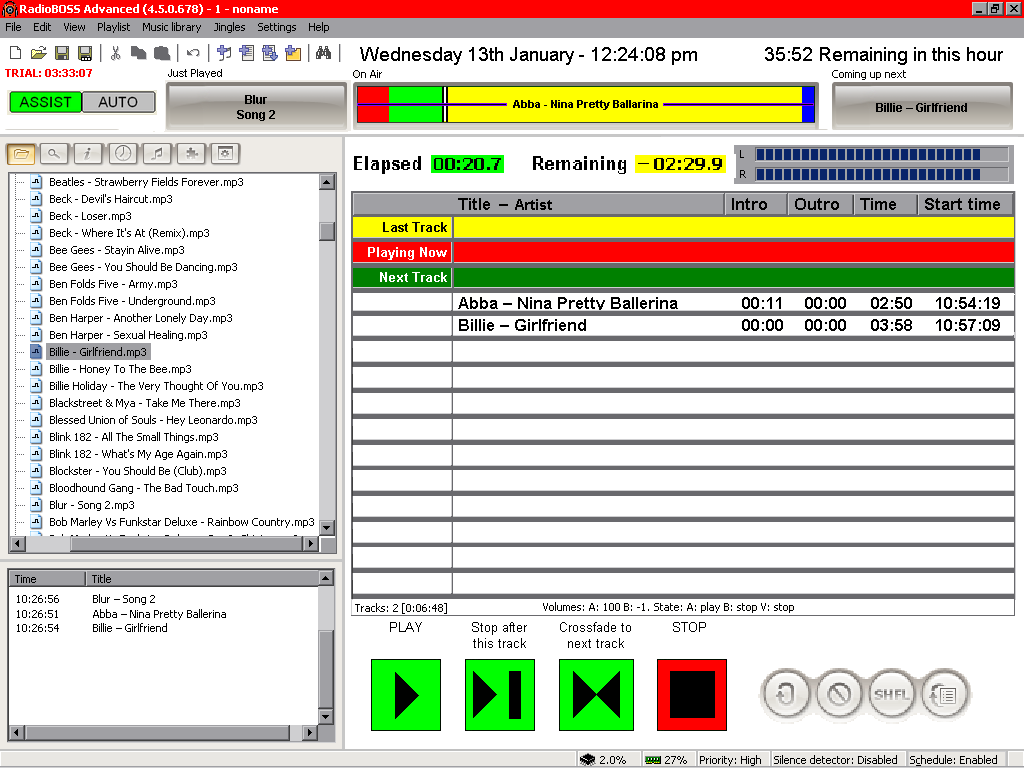The height and width of the screenshot is (768, 1024).
Task: Click the red STOP playback button
Action: (691, 694)
